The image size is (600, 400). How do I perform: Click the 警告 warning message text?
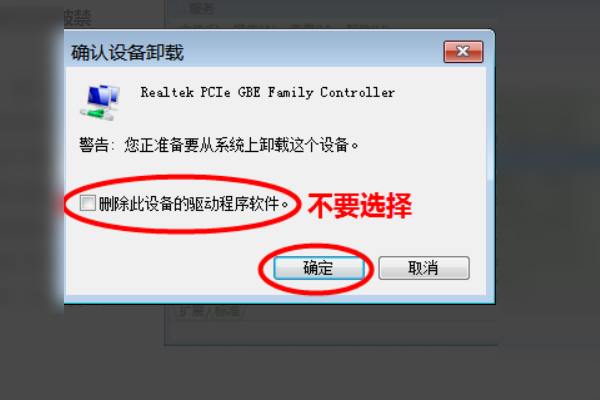pos(218,145)
